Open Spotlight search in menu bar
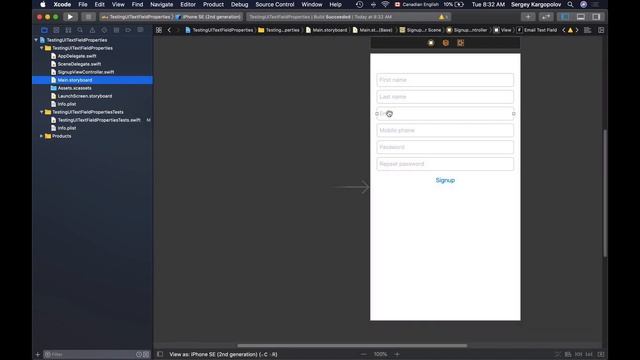Image resolution: width=640 pixels, height=360 pixels. click(570, 4)
